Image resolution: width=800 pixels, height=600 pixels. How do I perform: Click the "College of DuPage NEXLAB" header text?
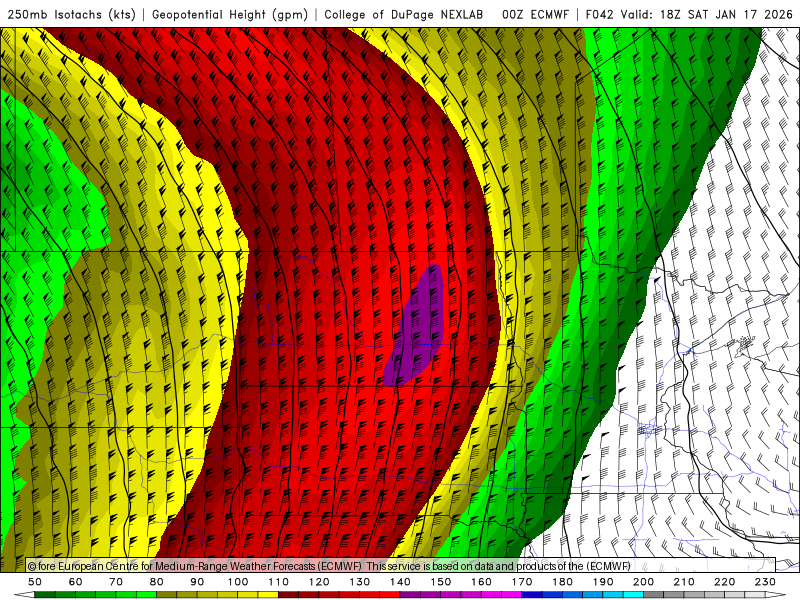coord(404,14)
